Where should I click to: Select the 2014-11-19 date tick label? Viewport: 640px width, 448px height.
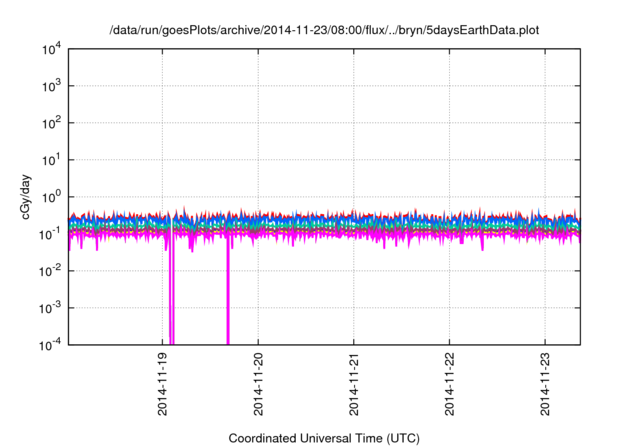[162, 384]
